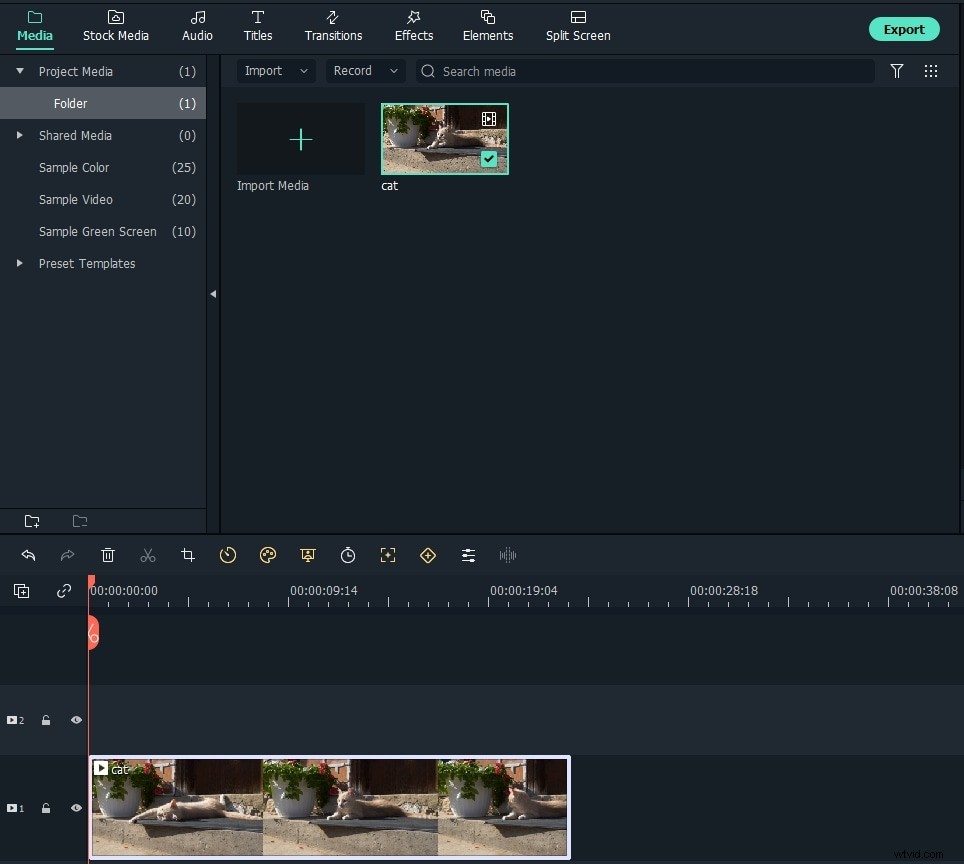The image size is (964, 864).
Task: Click the Undo arrow in the toolbar
Action: coord(28,555)
